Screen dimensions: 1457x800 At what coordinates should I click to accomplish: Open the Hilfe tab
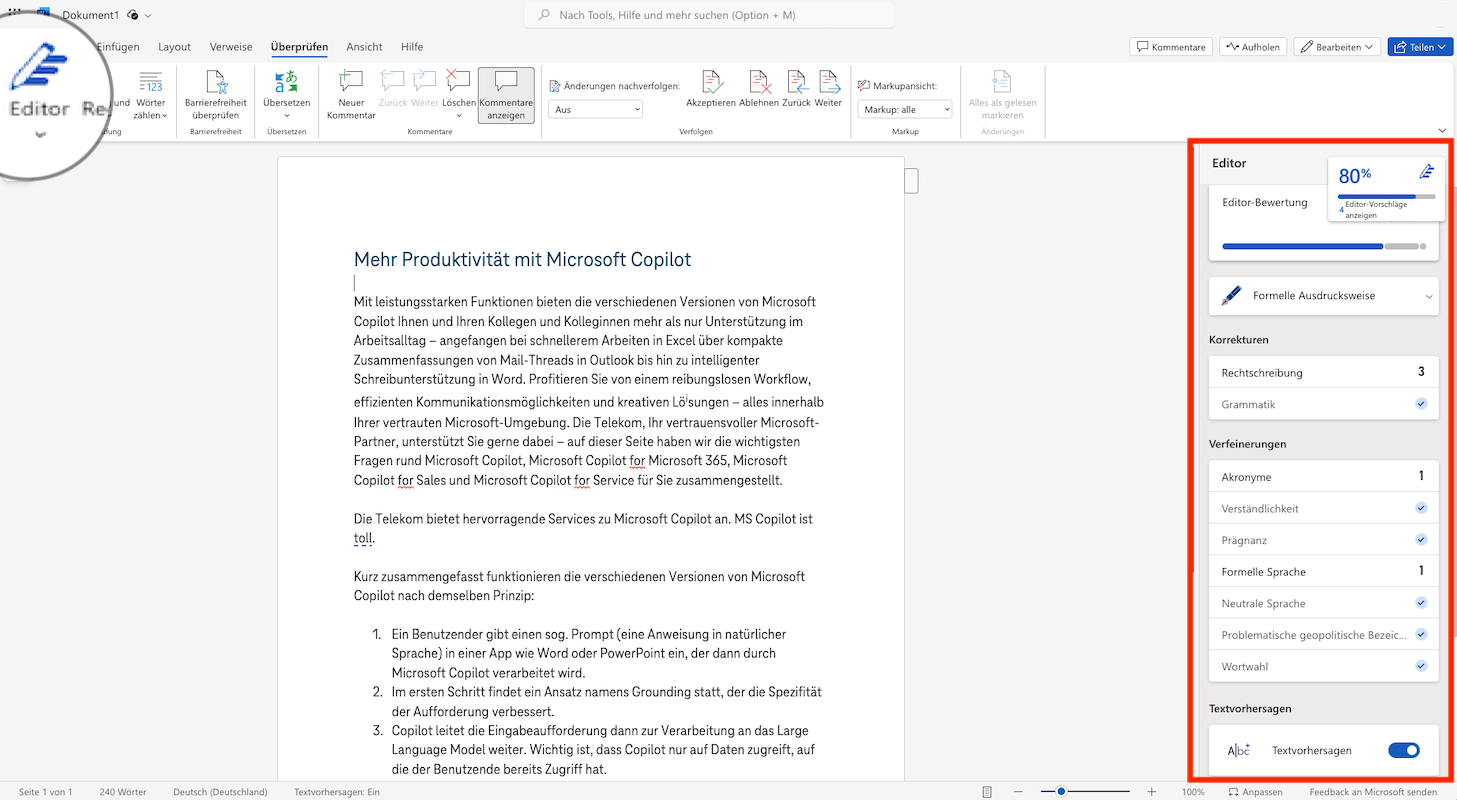click(412, 47)
